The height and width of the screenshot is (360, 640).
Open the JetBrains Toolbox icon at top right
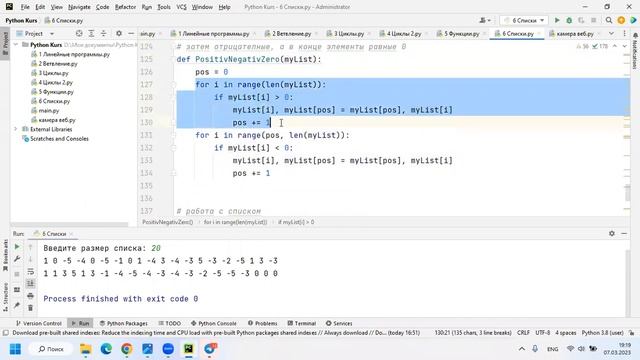[x=633, y=20]
